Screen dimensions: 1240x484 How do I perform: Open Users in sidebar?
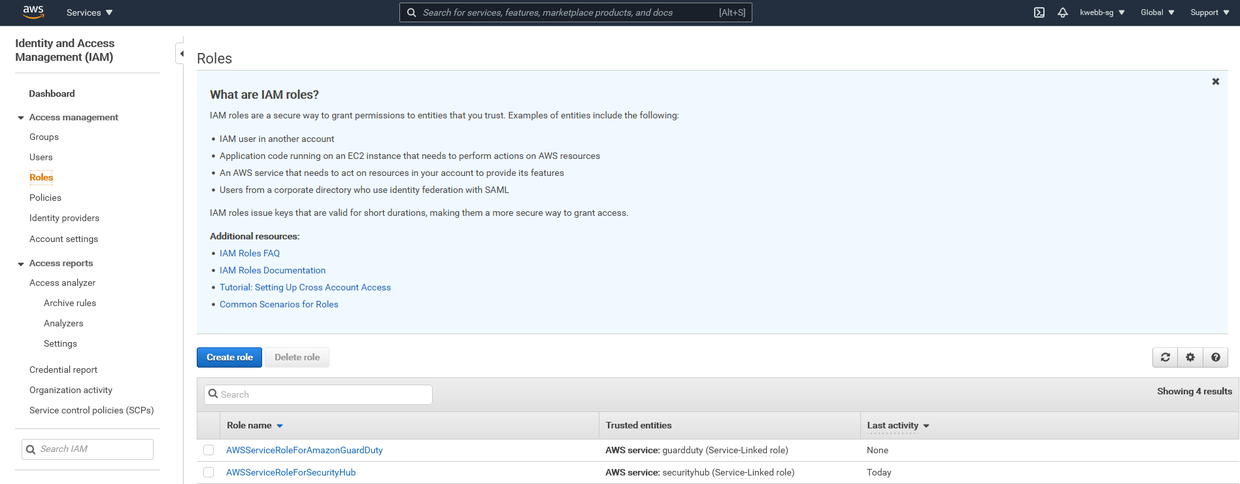coord(41,157)
